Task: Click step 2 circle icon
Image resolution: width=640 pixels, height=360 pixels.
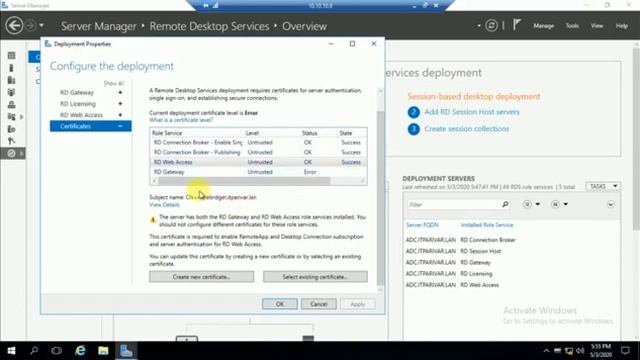Action: pos(413,112)
